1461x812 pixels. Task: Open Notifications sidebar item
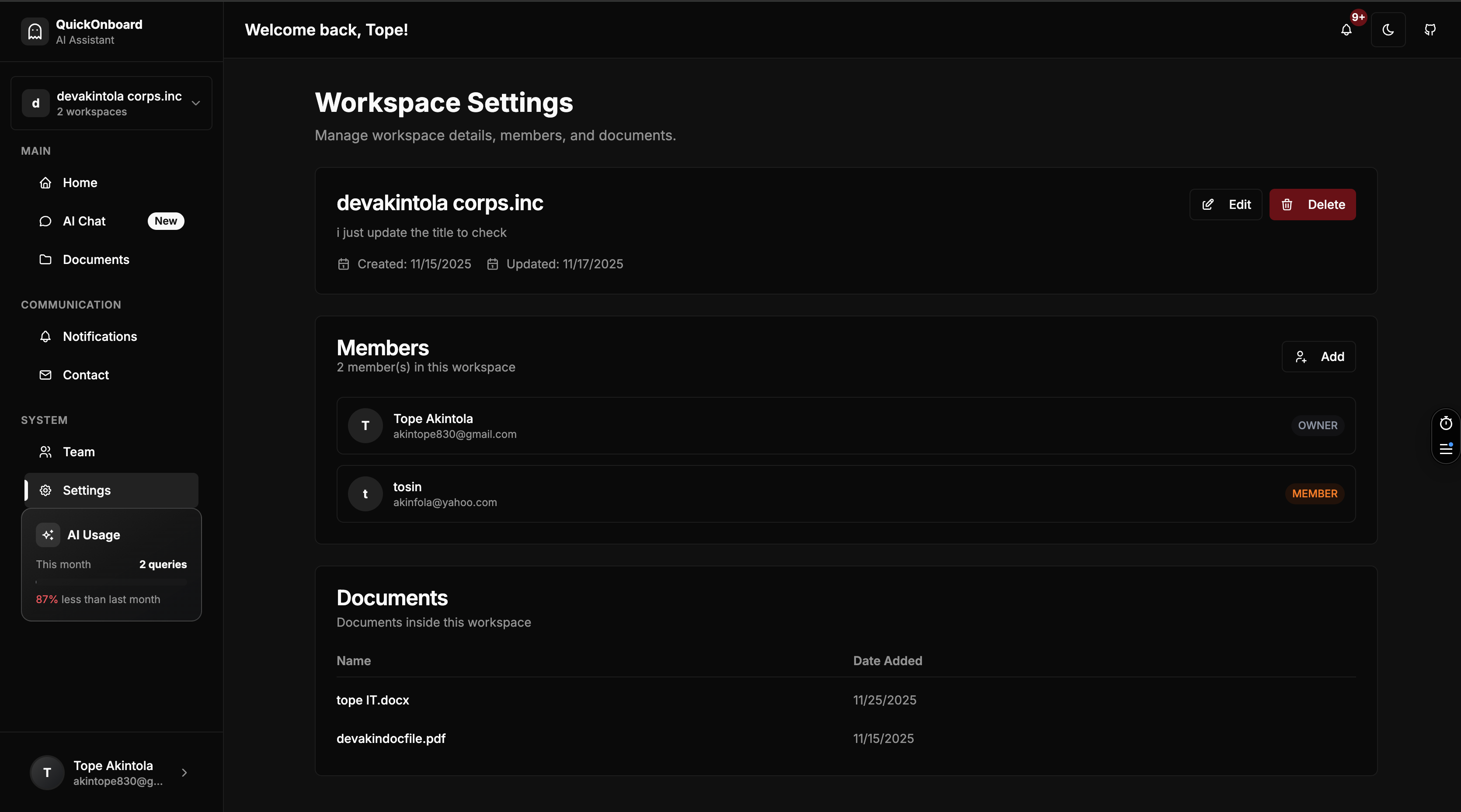pos(100,337)
